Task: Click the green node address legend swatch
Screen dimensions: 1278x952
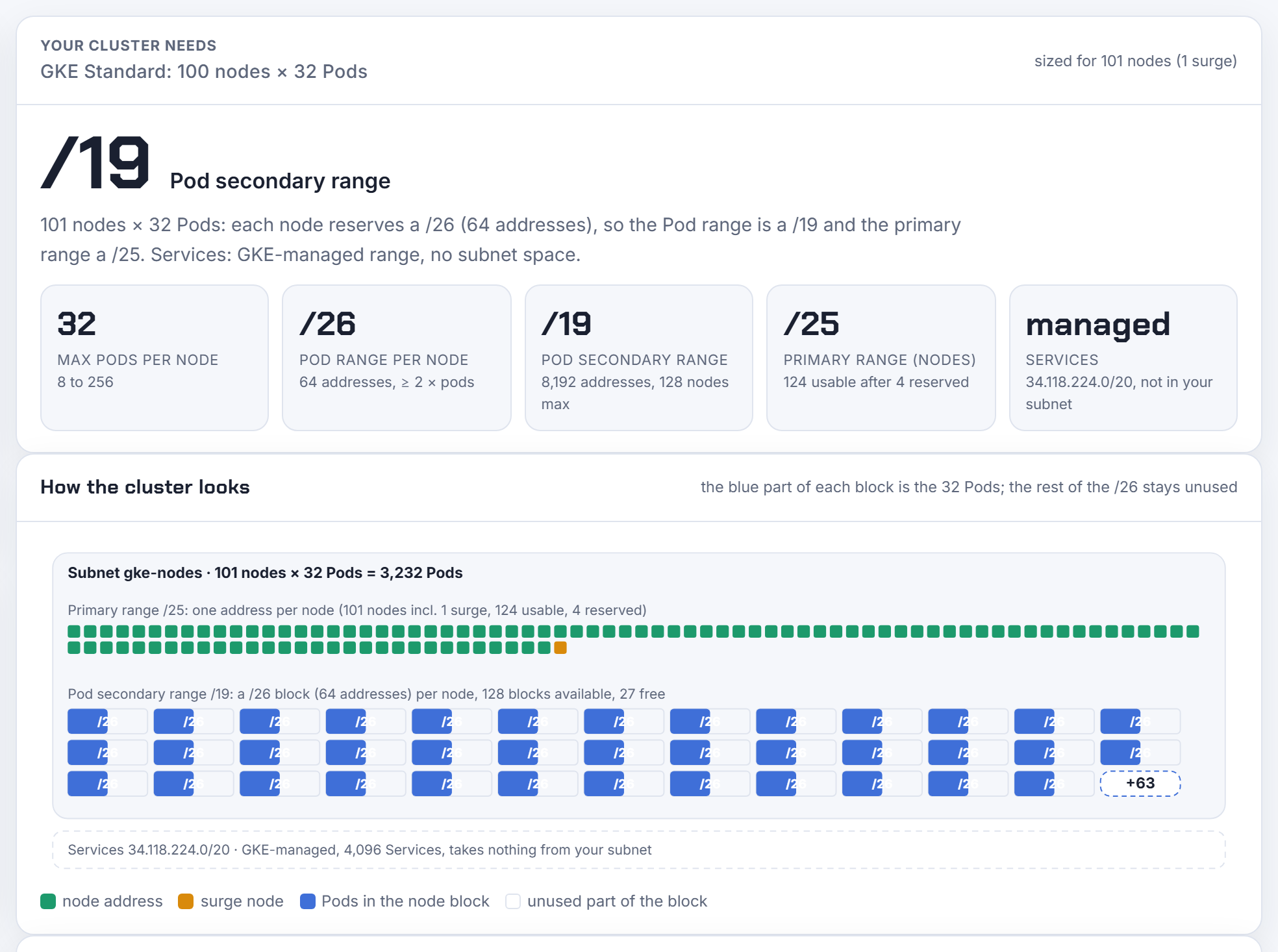Action: pyautogui.click(x=48, y=901)
